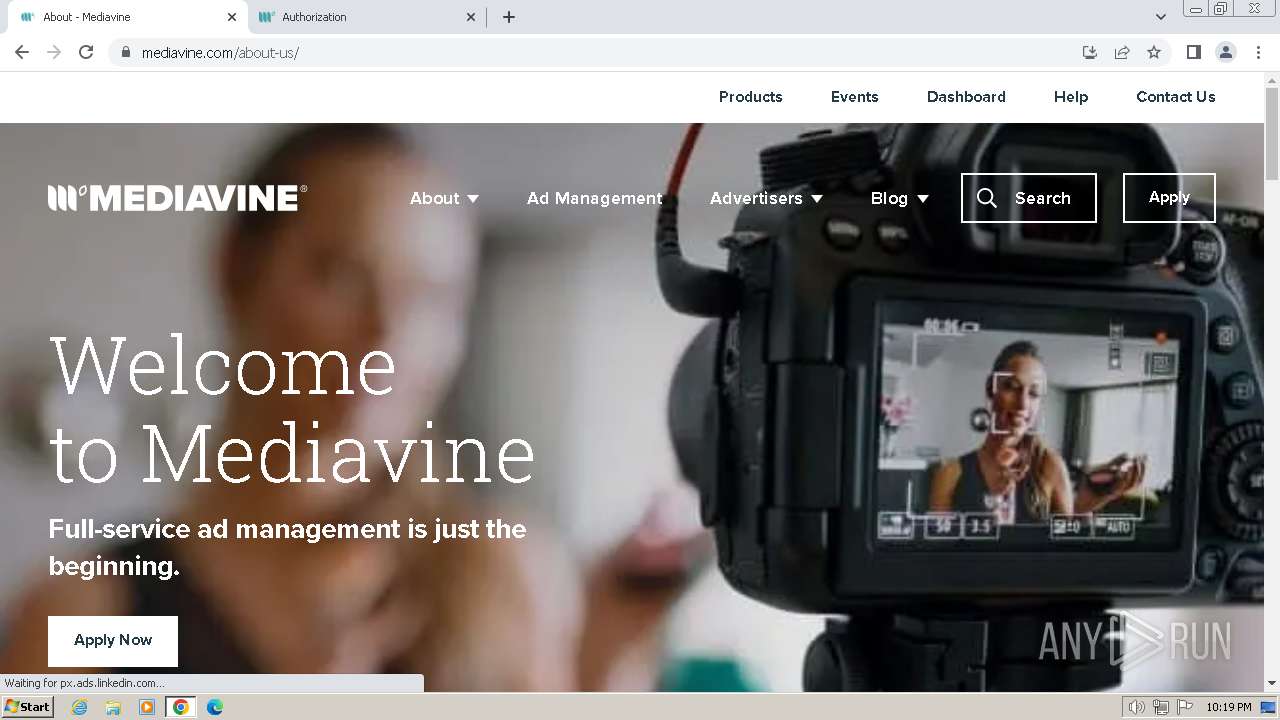Open a new browser tab
The width and height of the screenshot is (1280, 720).
coord(509,17)
